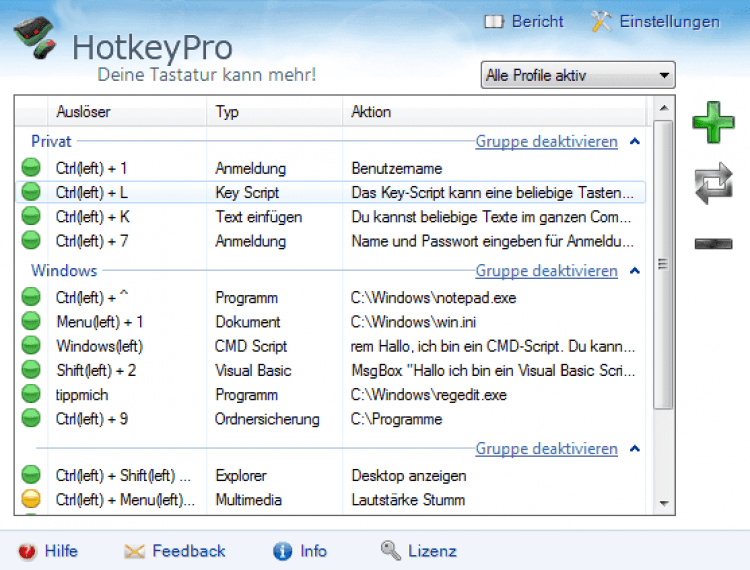Viewport: 750px width, 570px height.
Task: Toggle green status of Windows(left) hotkey
Action: tap(31, 346)
